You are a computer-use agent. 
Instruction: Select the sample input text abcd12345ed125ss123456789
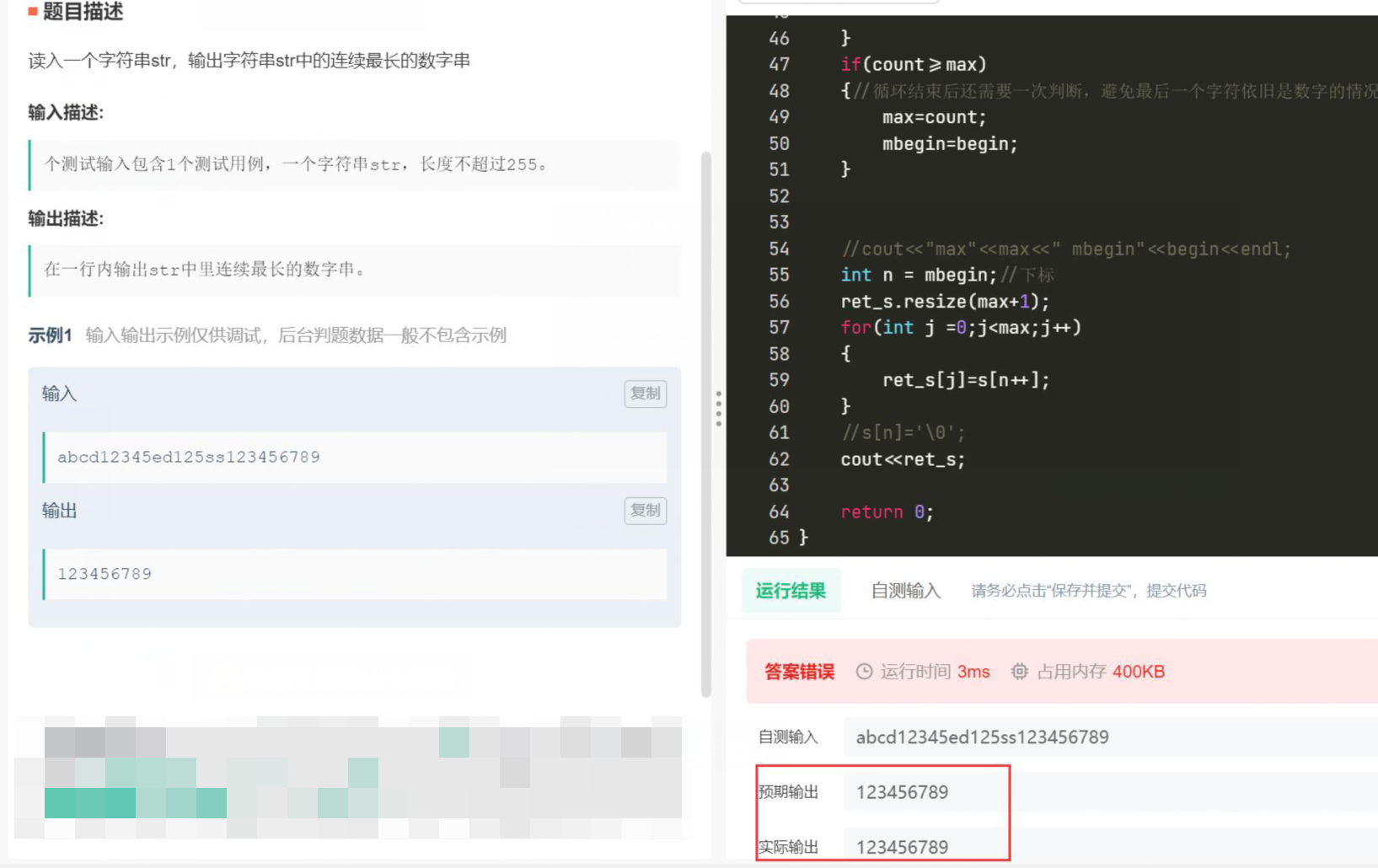(x=189, y=457)
